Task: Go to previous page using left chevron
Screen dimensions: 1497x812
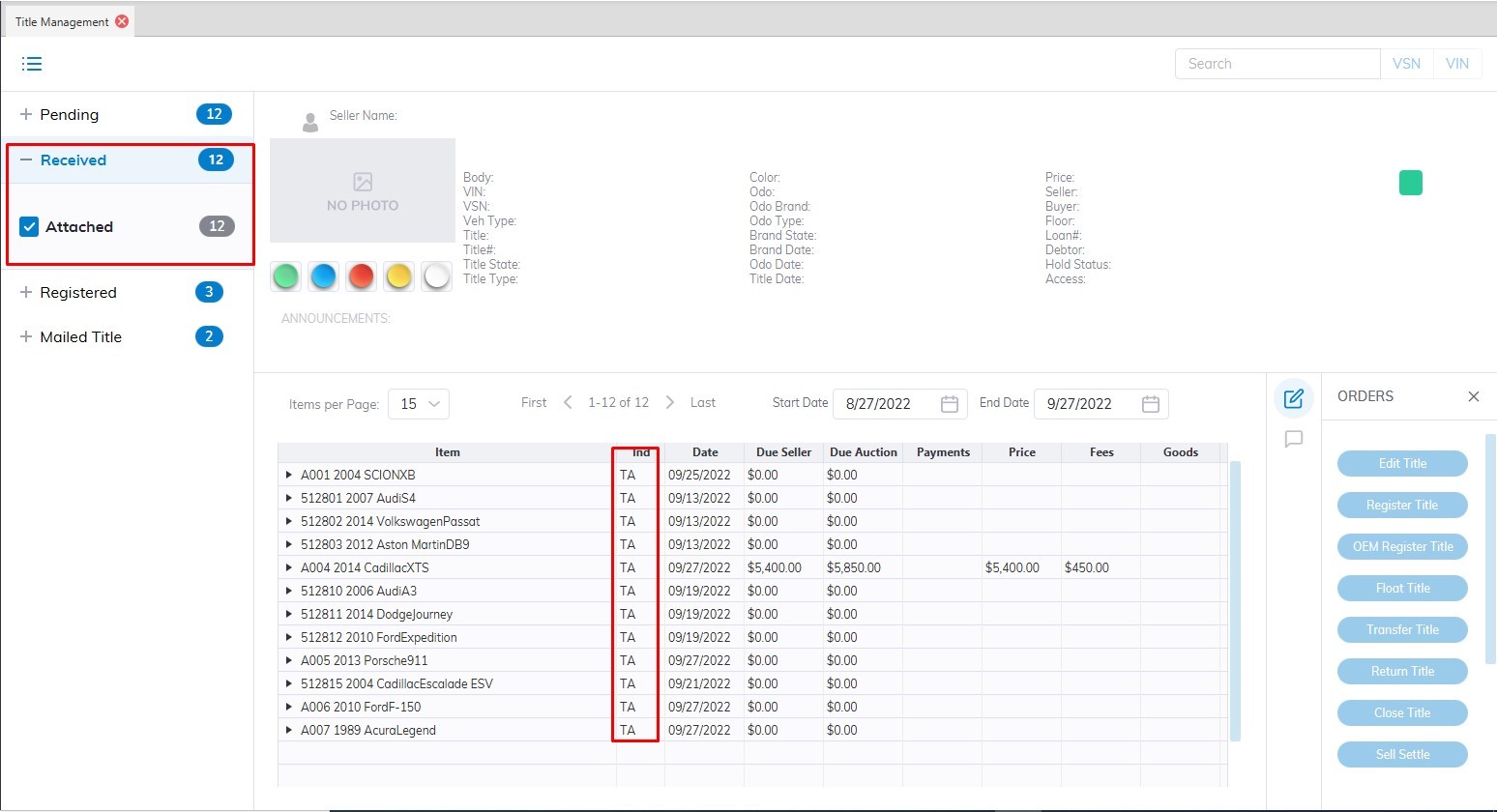Action: click(x=568, y=402)
